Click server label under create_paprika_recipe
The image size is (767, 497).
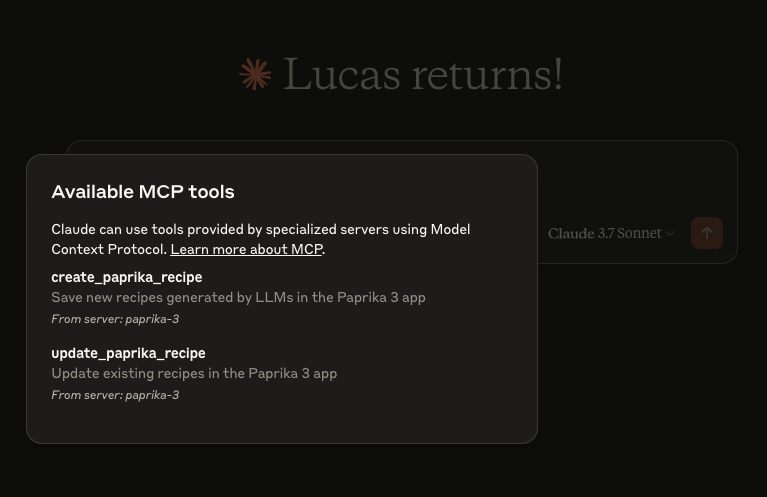[x=115, y=319]
